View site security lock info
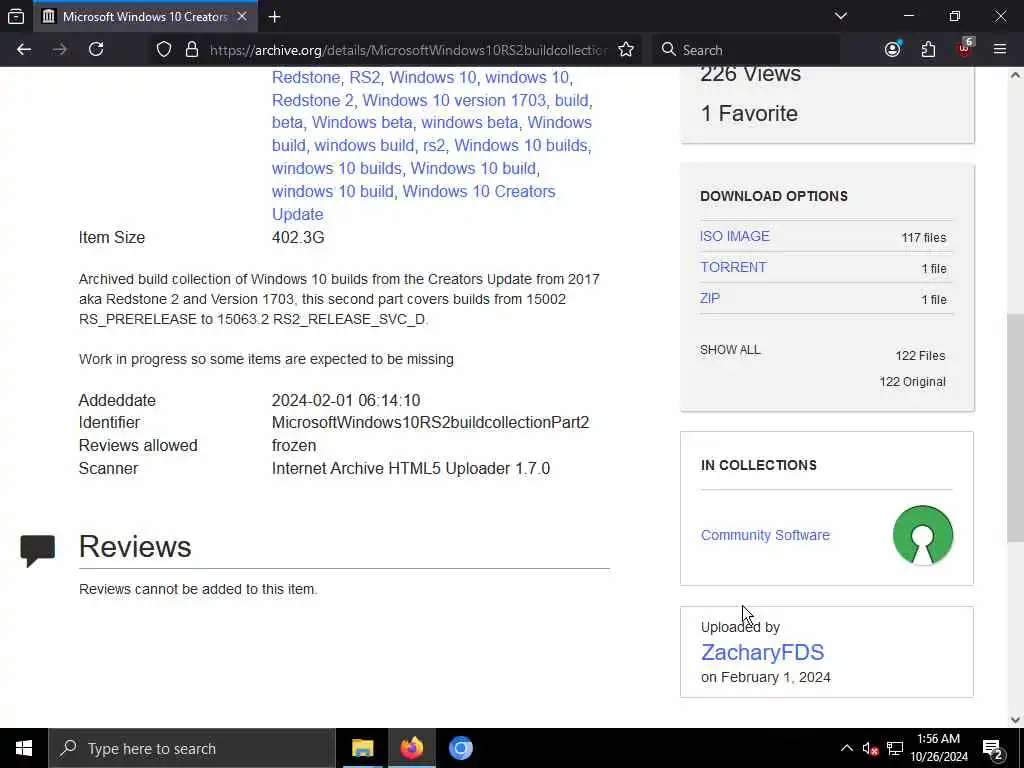This screenshot has height=768, width=1024. point(192,50)
